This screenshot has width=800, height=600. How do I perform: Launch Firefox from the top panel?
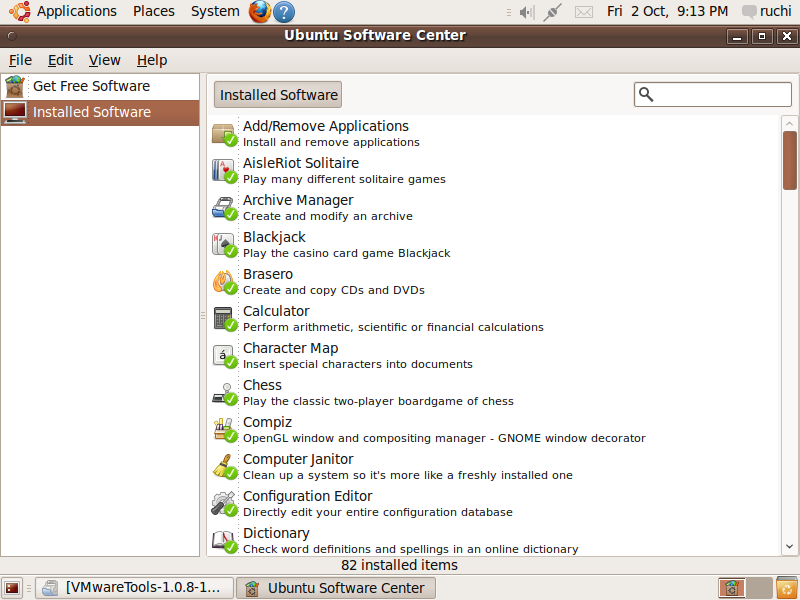click(x=259, y=11)
